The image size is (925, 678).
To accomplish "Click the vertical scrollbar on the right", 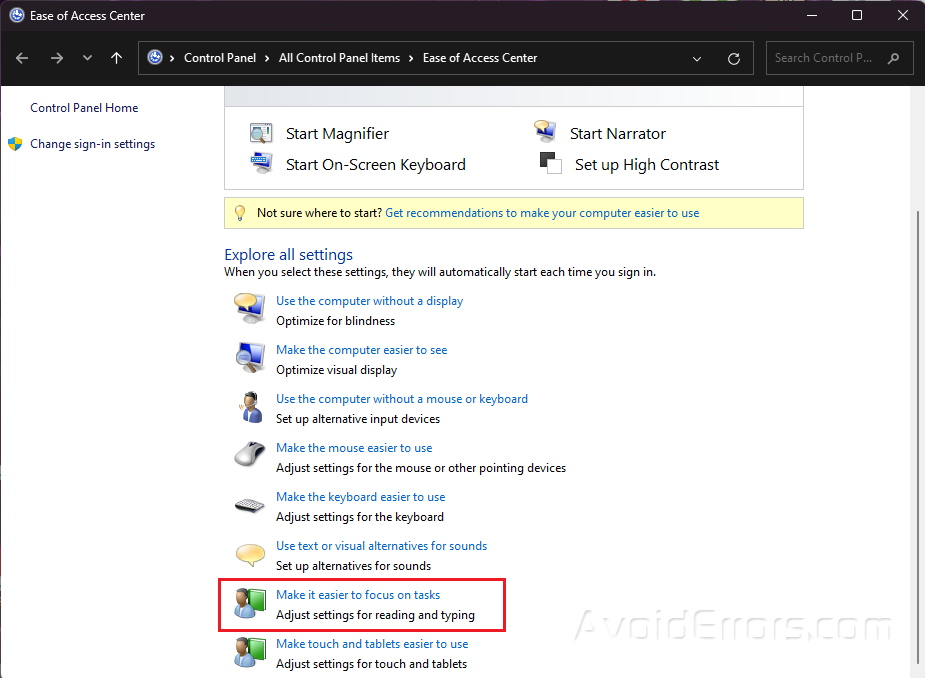I will point(917,440).
